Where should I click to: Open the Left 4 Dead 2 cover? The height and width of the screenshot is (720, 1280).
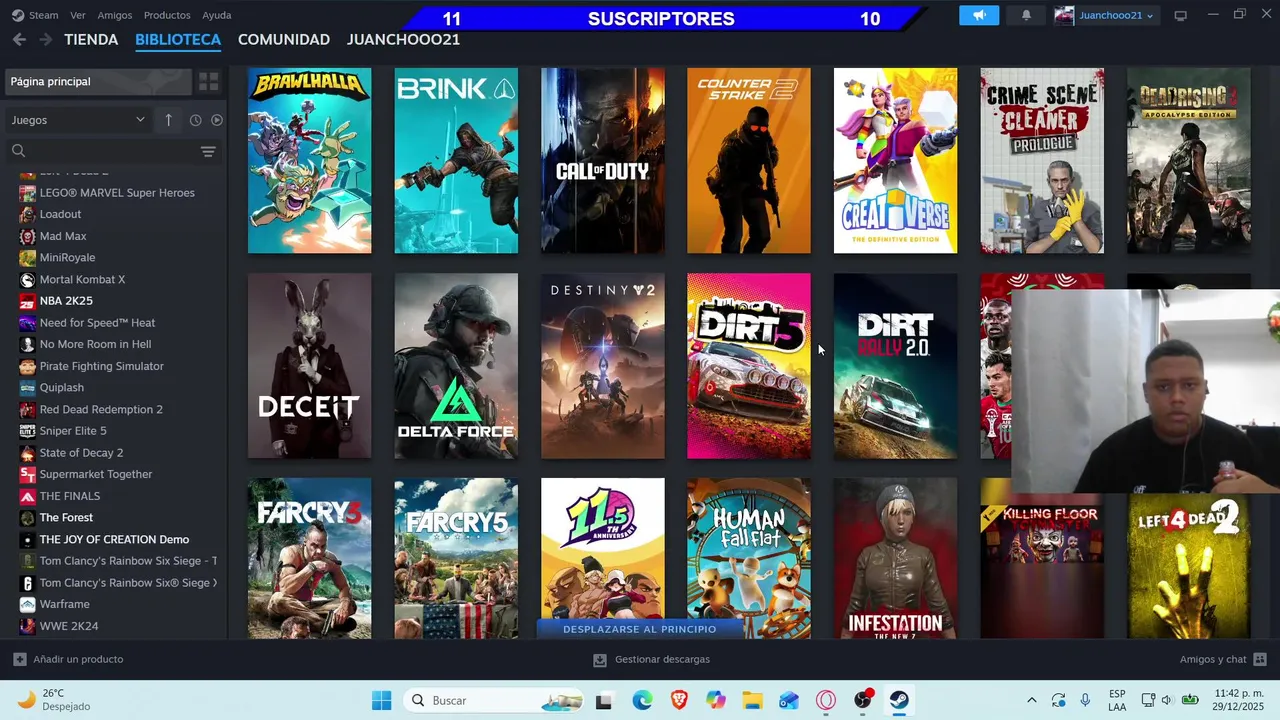click(1188, 566)
